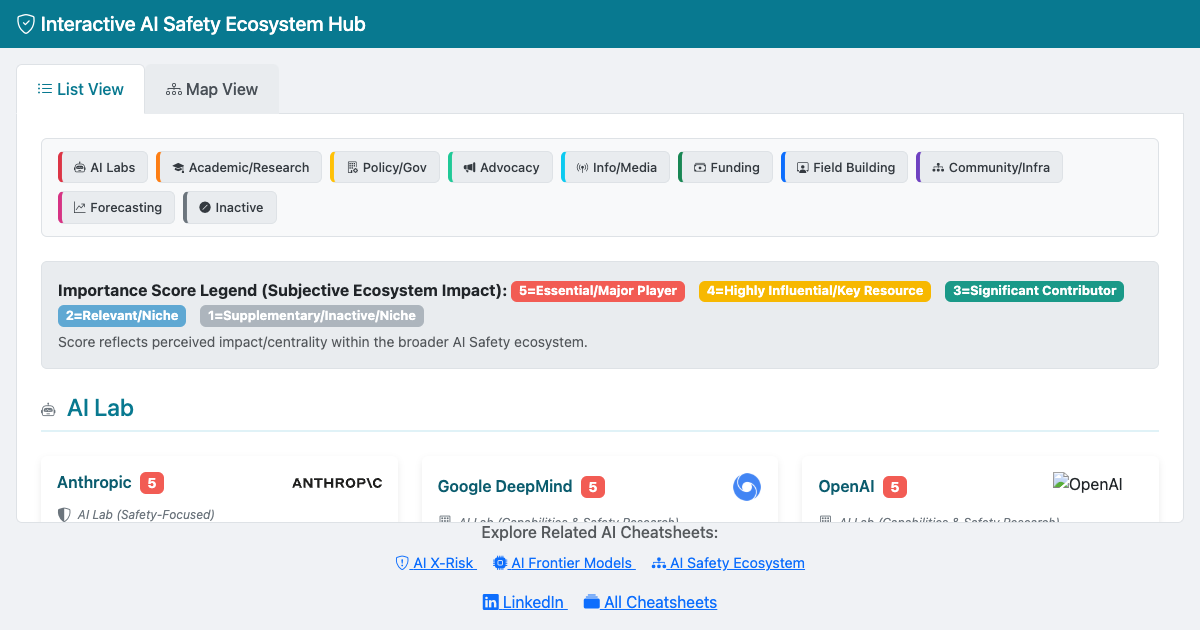Open the AI Frontier Models cheatsheet link
The width and height of the screenshot is (1200, 630).
(x=564, y=563)
